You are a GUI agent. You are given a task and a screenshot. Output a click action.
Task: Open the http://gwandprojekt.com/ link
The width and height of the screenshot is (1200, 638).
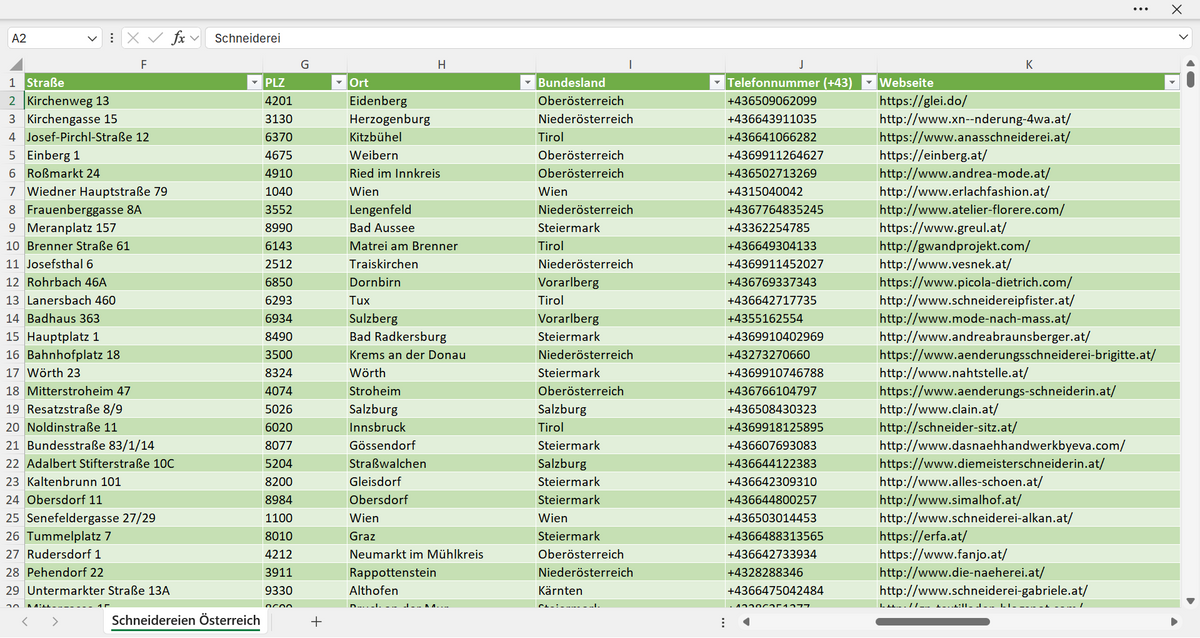click(955, 246)
